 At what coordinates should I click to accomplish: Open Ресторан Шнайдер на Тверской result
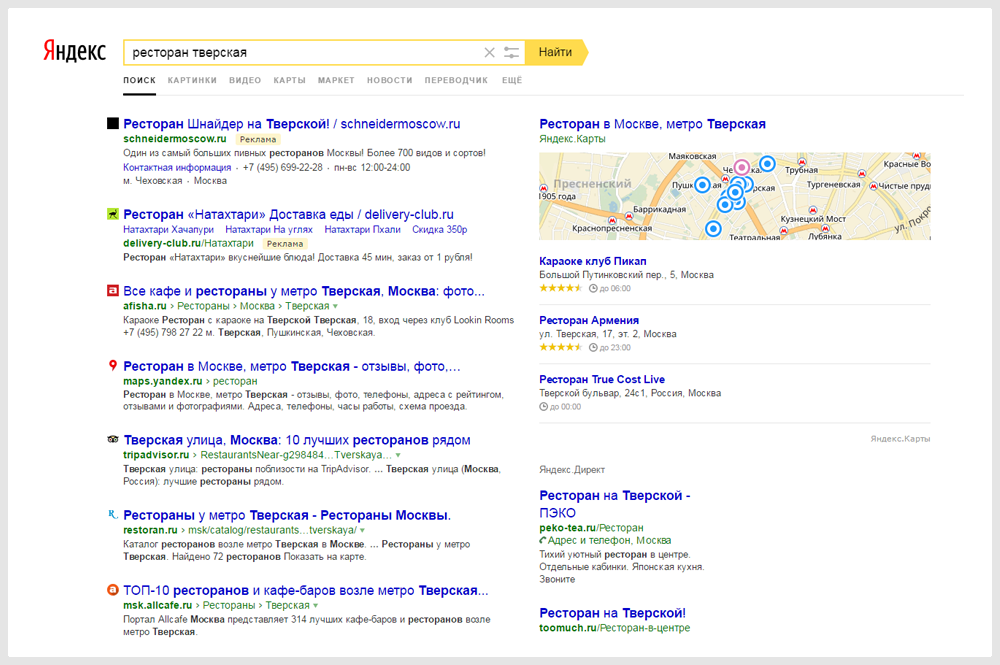[291, 124]
